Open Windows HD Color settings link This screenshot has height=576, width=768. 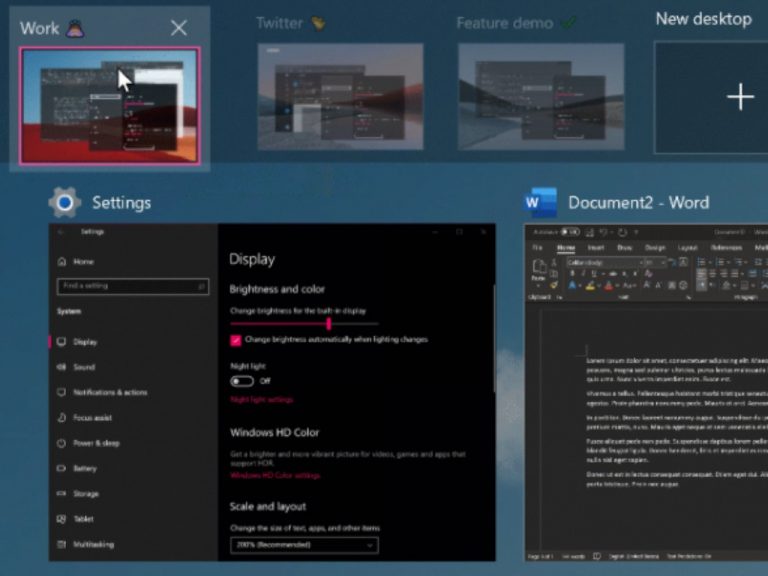tap(275, 476)
